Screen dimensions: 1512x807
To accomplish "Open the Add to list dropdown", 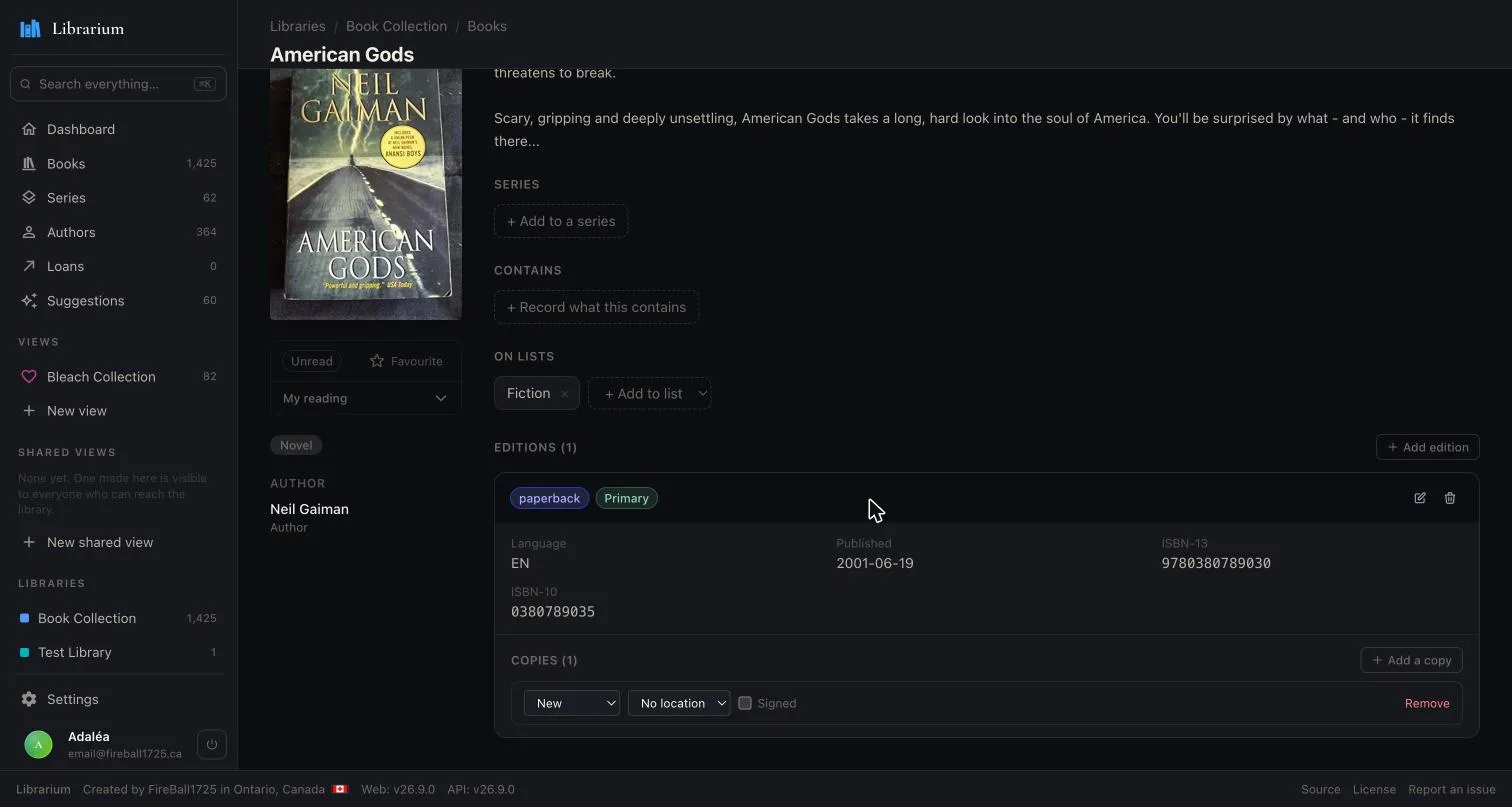I will pos(650,393).
